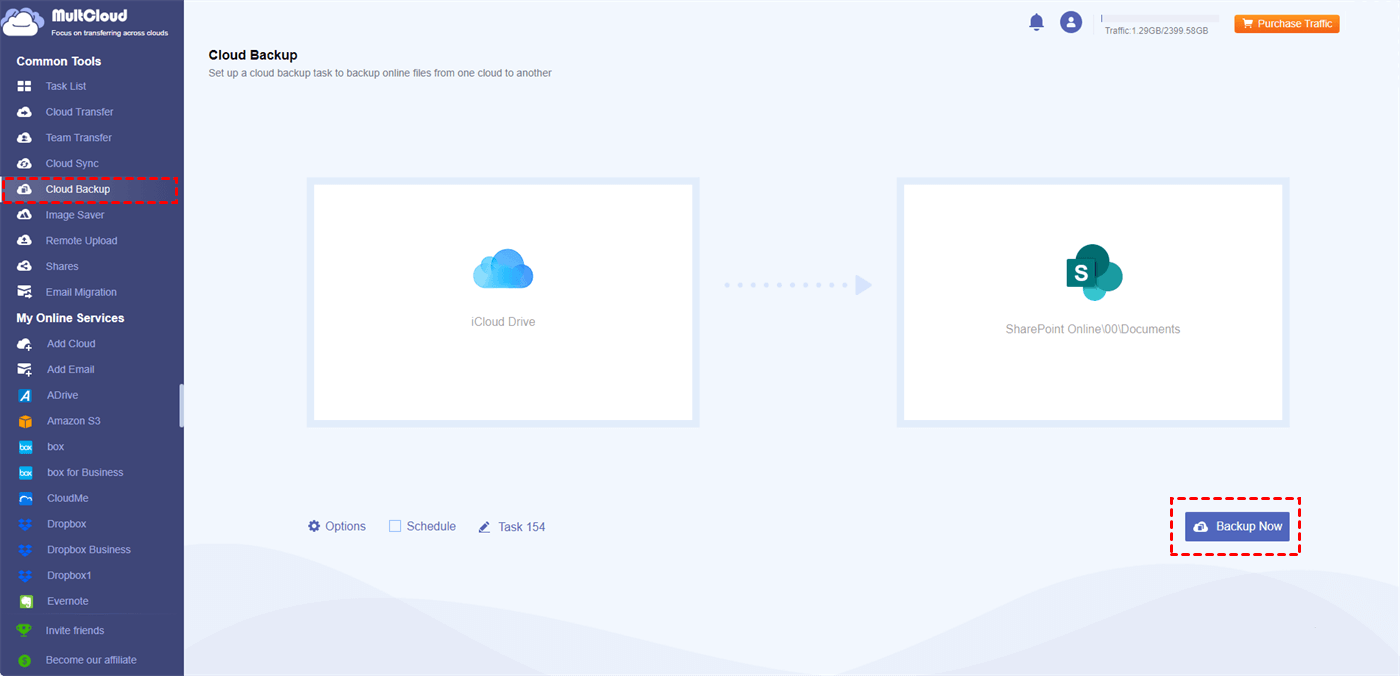Click Add Email link
The width and height of the screenshot is (1400, 676).
tap(71, 370)
